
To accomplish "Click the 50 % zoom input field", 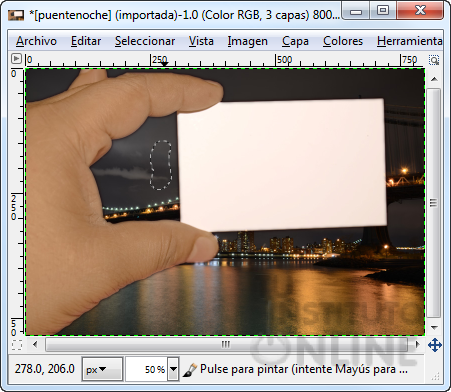I will pos(147,369).
